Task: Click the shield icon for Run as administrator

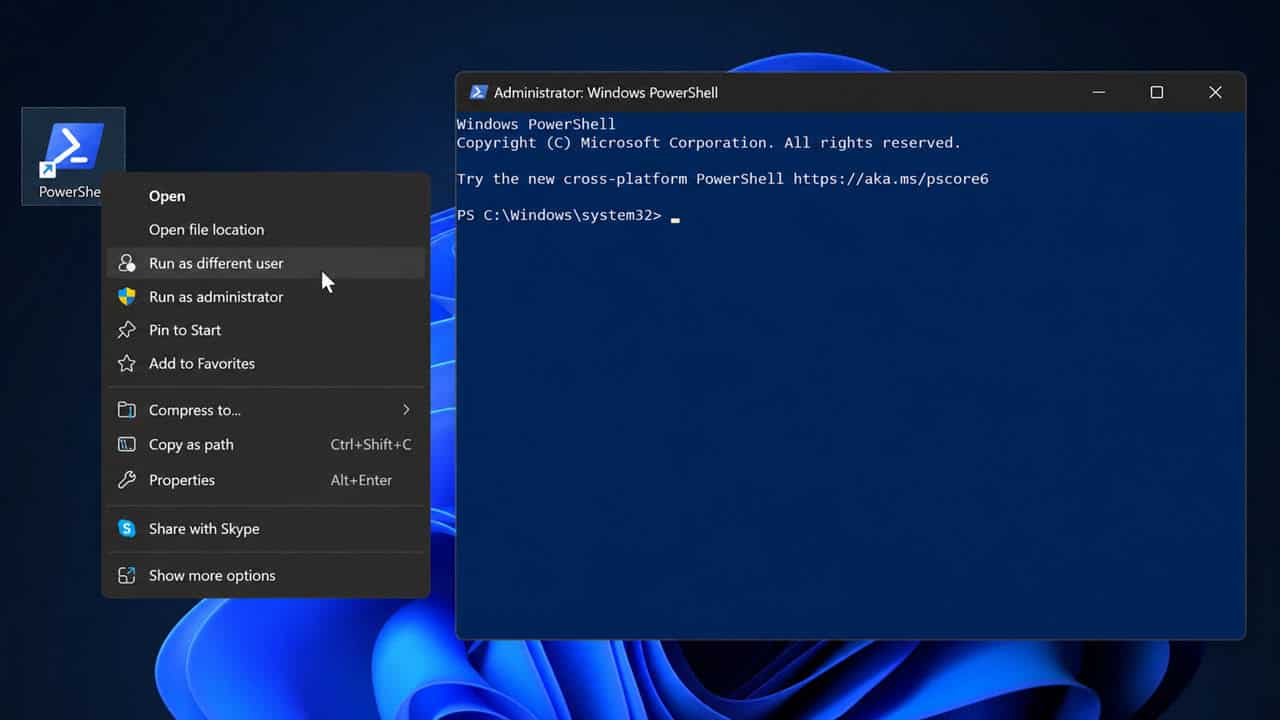Action: [x=127, y=297]
